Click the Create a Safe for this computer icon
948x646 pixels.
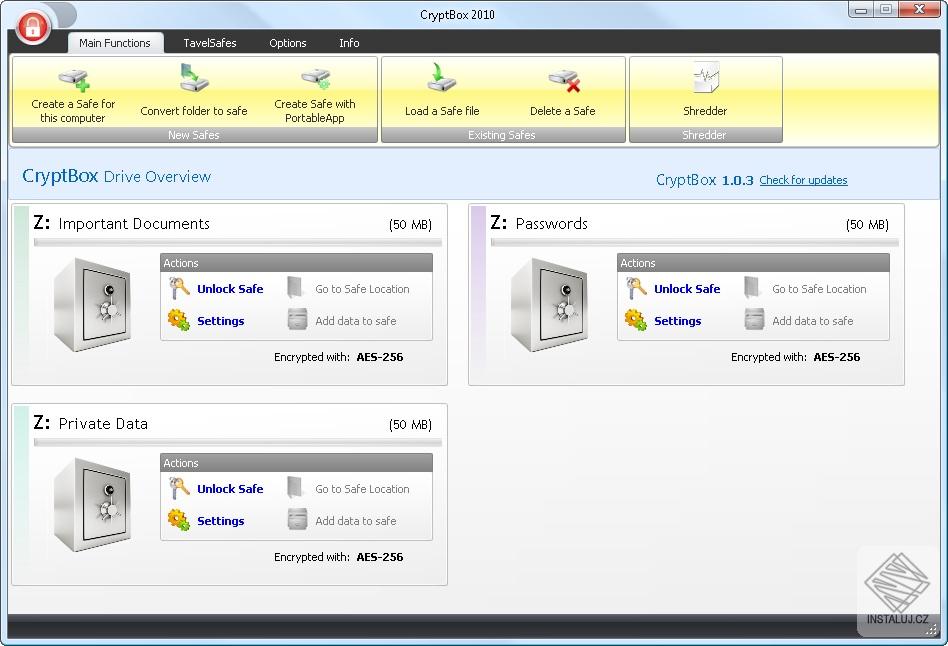[74, 79]
